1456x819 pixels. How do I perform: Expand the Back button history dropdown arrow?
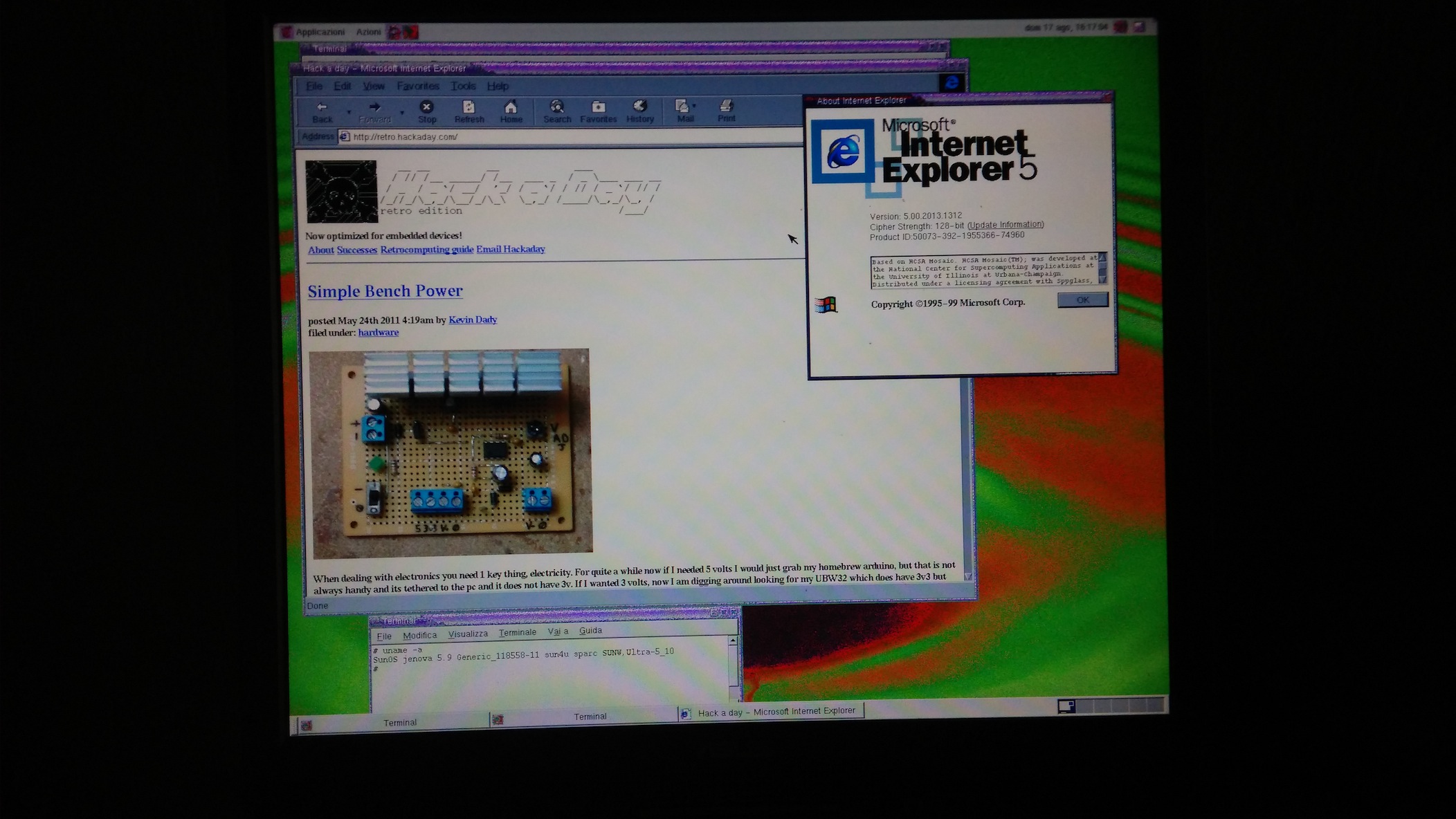click(349, 111)
